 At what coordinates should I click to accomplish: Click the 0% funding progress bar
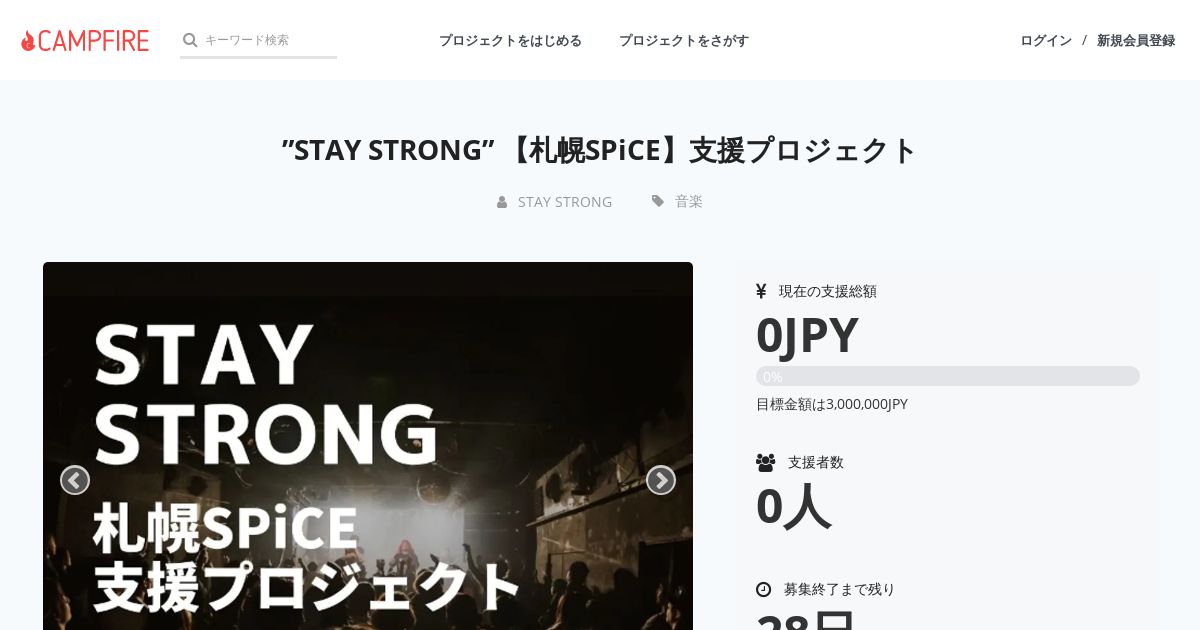(x=948, y=376)
